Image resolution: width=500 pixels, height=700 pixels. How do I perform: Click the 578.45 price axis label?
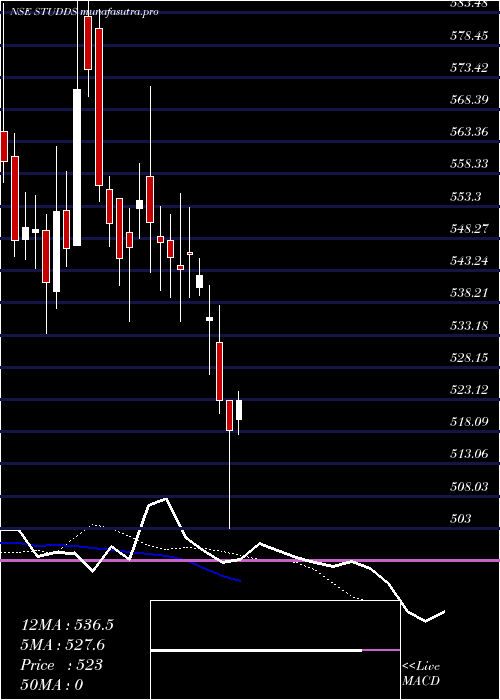pyautogui.click(x=469, y=36)
